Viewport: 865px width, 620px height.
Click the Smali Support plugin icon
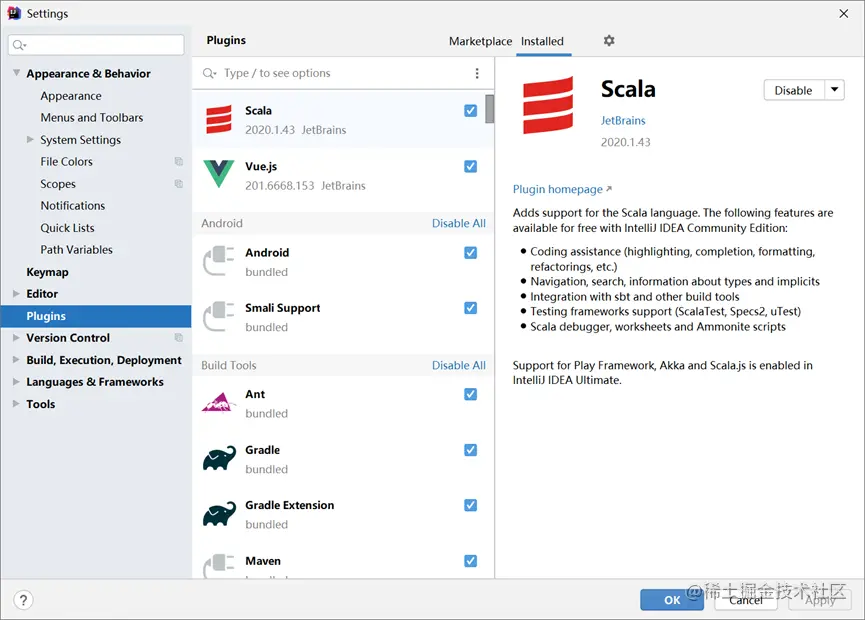point(218,316)
